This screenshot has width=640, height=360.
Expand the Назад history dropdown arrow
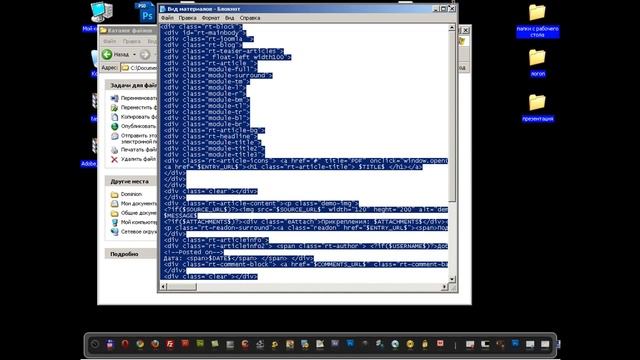click(x=134, y=54)
